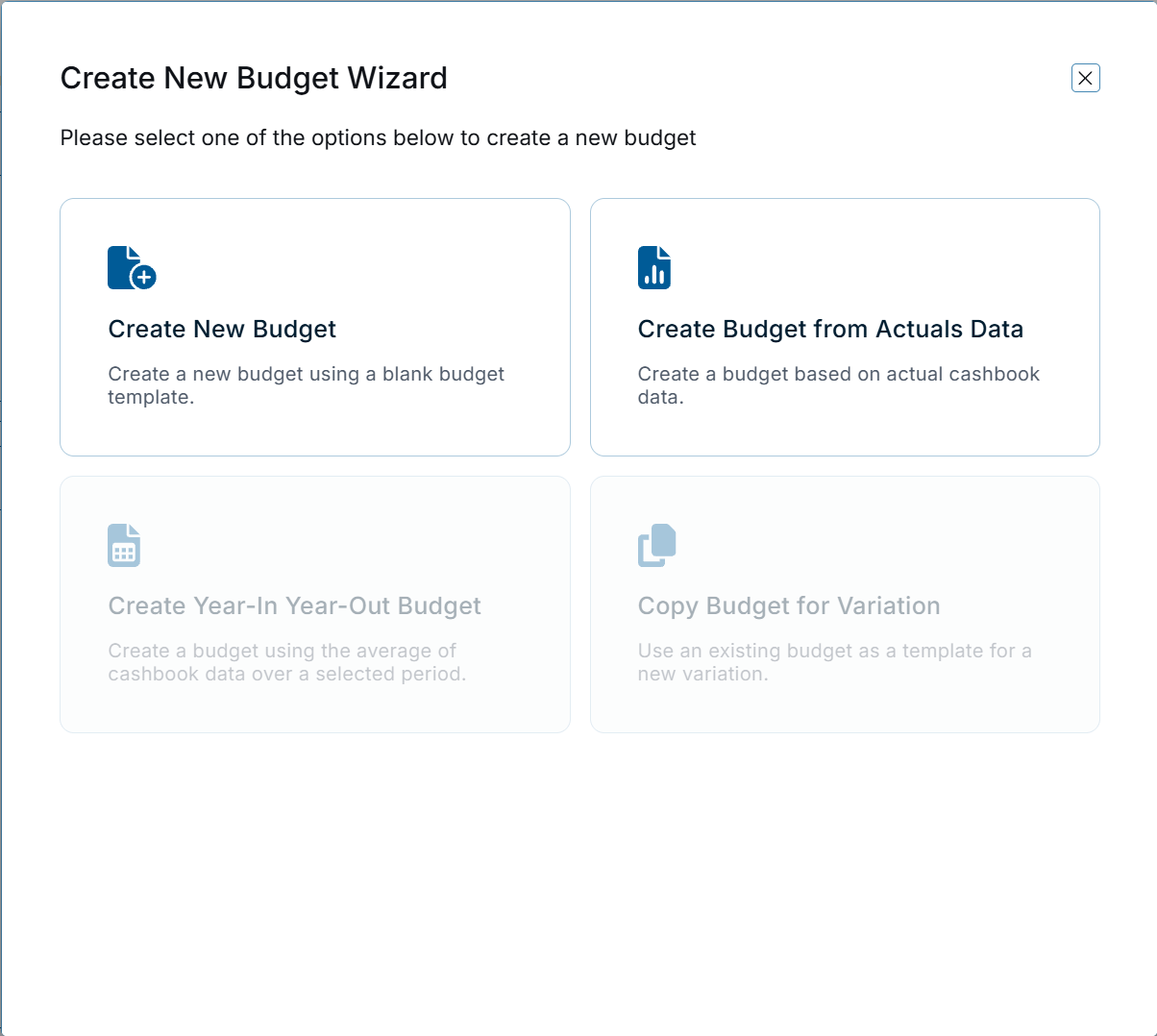Click the calendar document icon for Year-In Year-Out
Image resolution: width=1157 pixels, height=1036 pixels.
[x=124, y=545]
